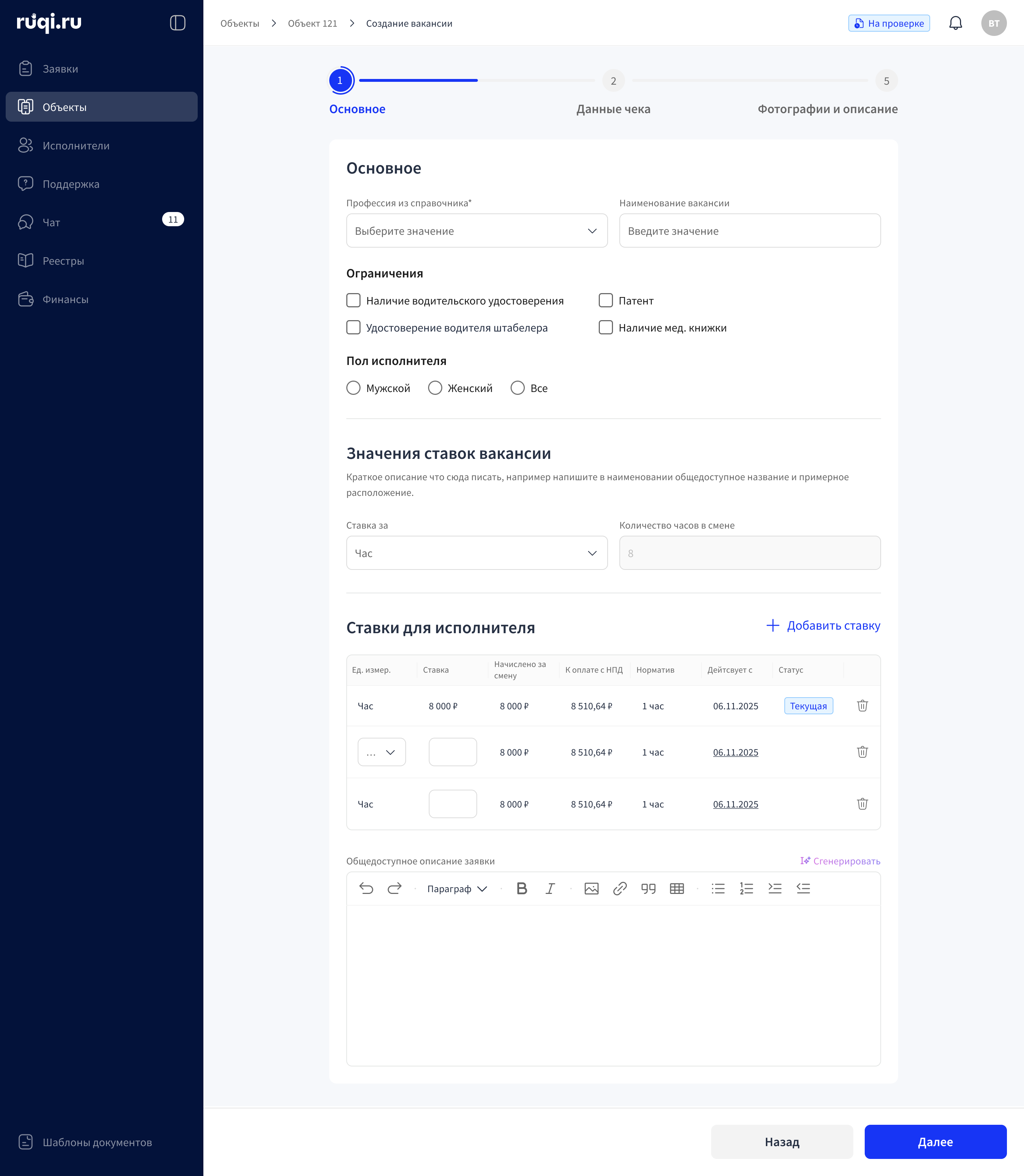Open Чат in sidebar

(x=102, y=222)
